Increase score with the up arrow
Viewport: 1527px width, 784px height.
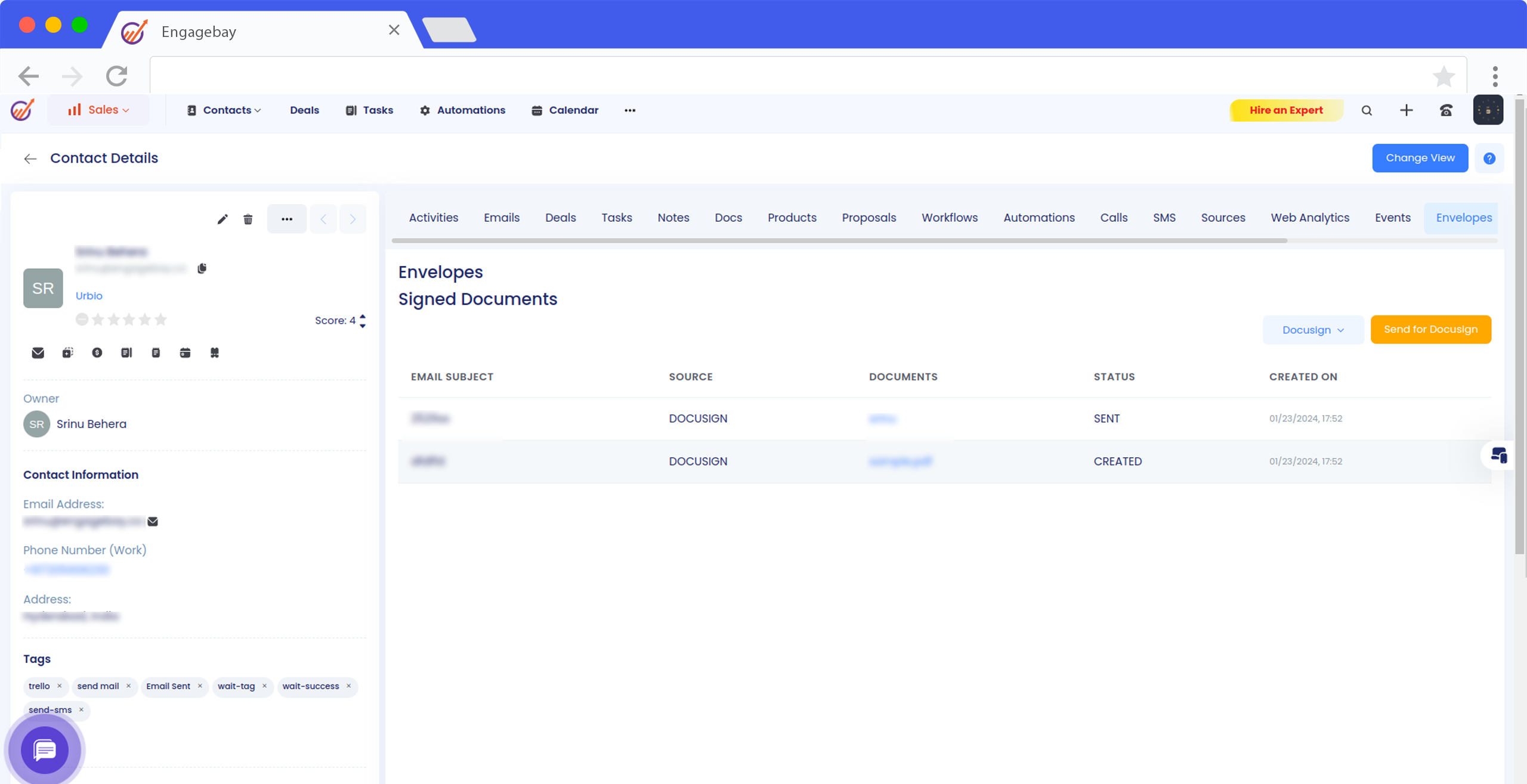(363, 316)
